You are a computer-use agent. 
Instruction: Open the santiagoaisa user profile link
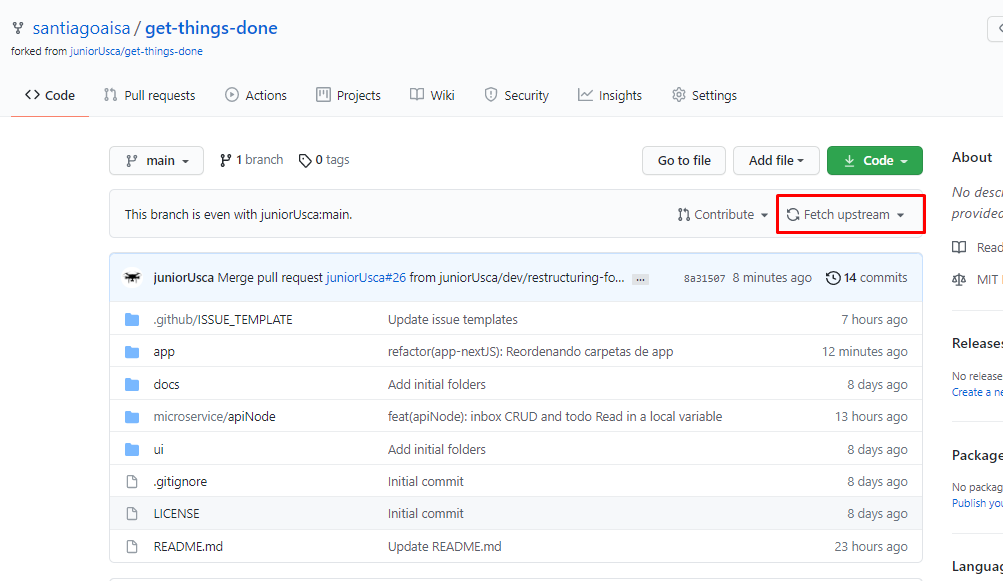pos(81,28)
